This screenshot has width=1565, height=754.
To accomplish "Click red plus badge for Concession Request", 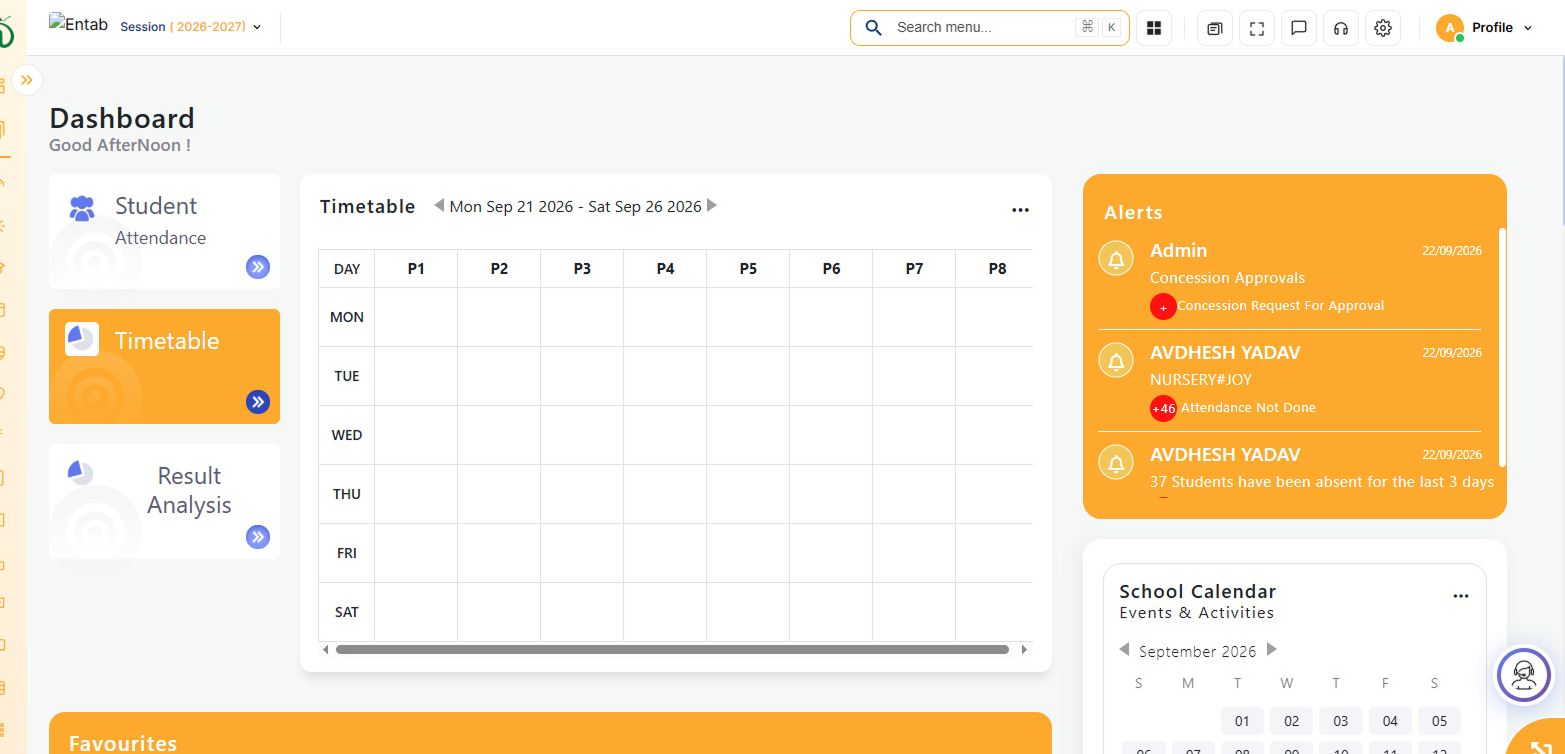I will click(x=1163, y=306).
